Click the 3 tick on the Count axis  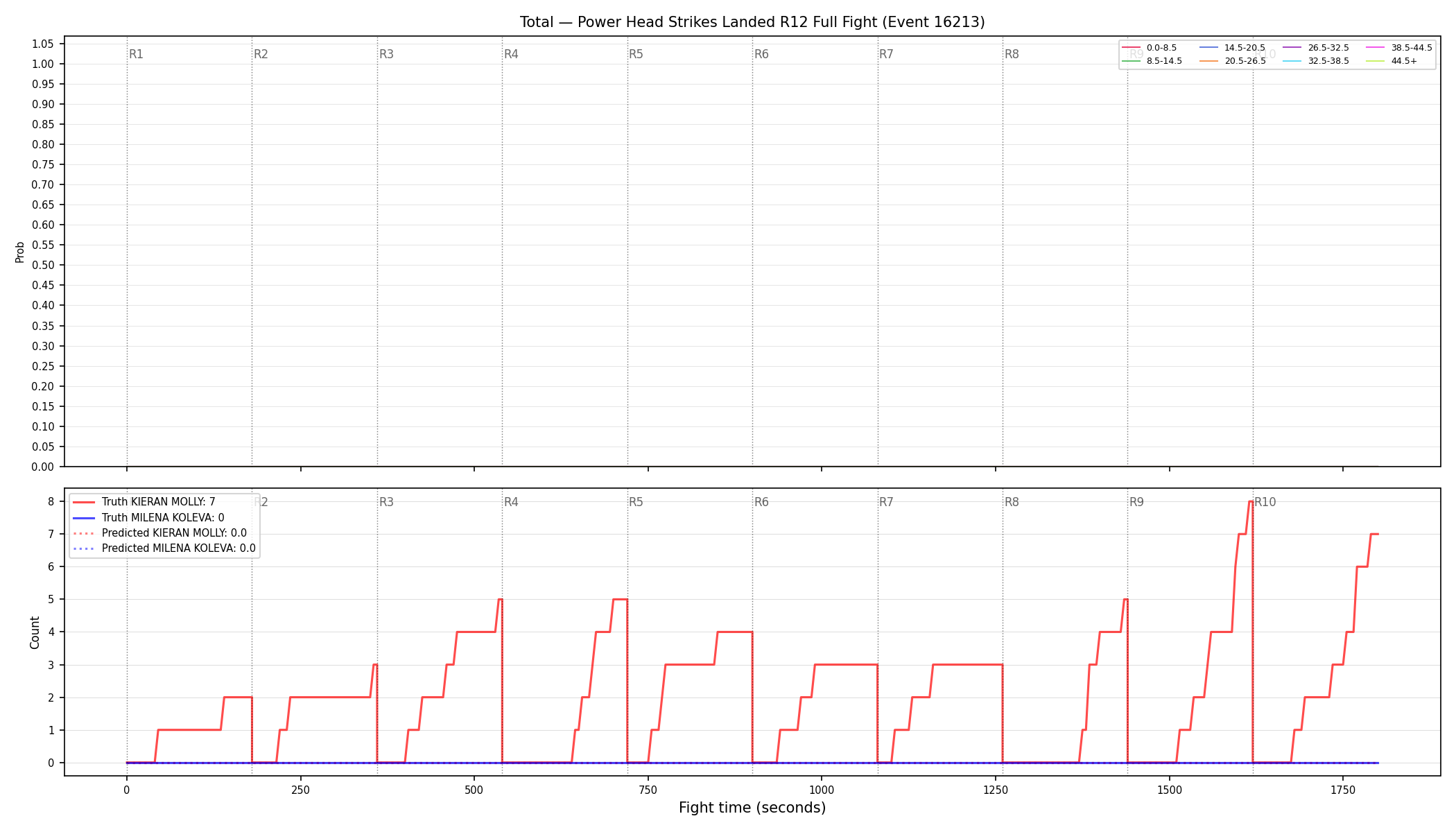coord(51,665)
